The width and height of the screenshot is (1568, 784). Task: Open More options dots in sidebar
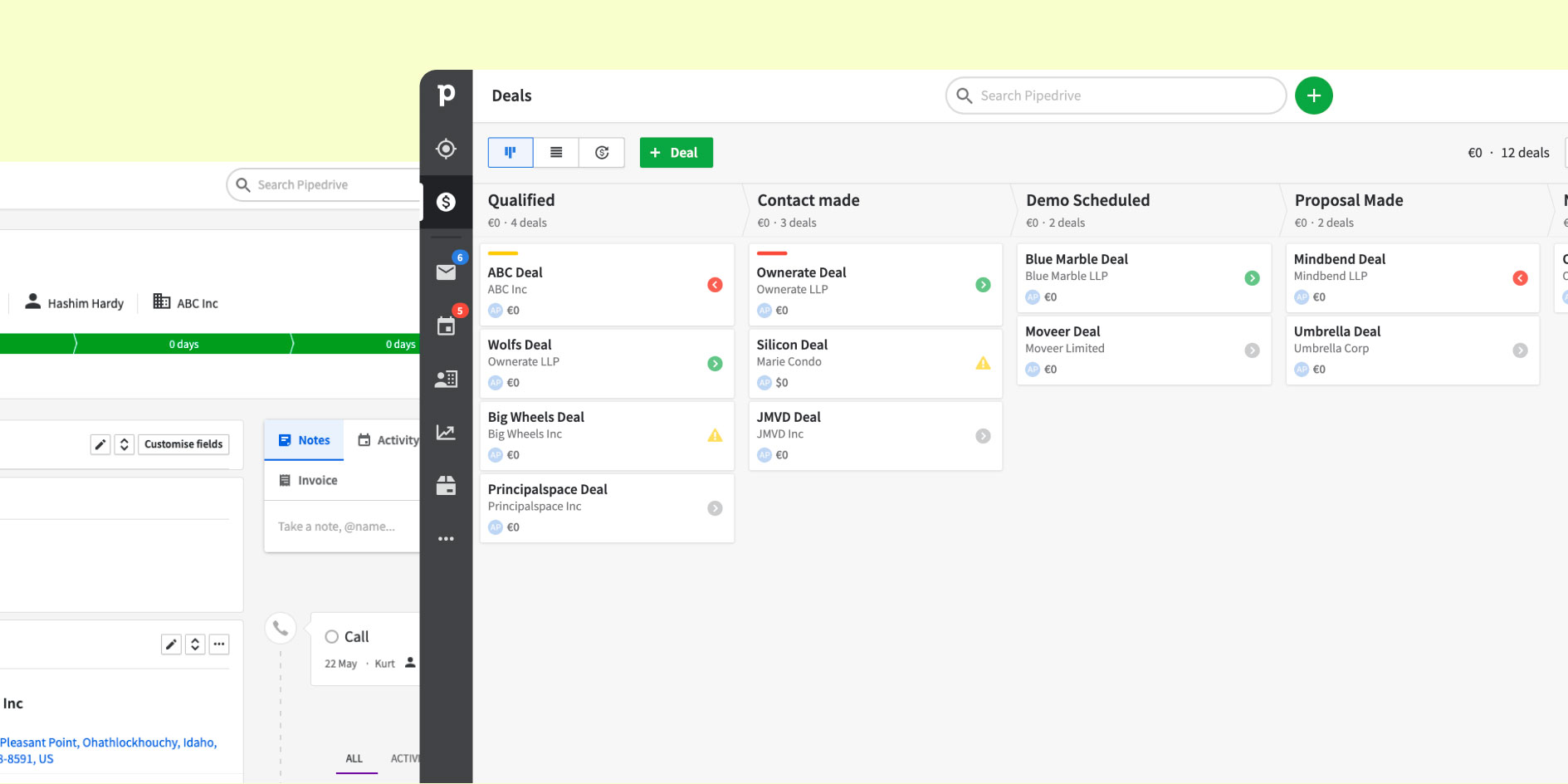click(446, 539)
